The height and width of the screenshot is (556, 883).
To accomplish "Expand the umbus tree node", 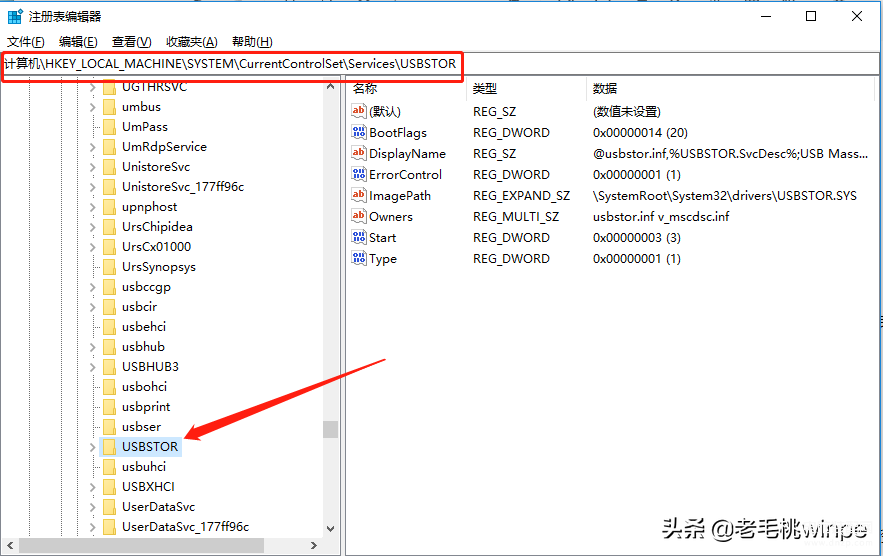I will click(x=93, y=107).
